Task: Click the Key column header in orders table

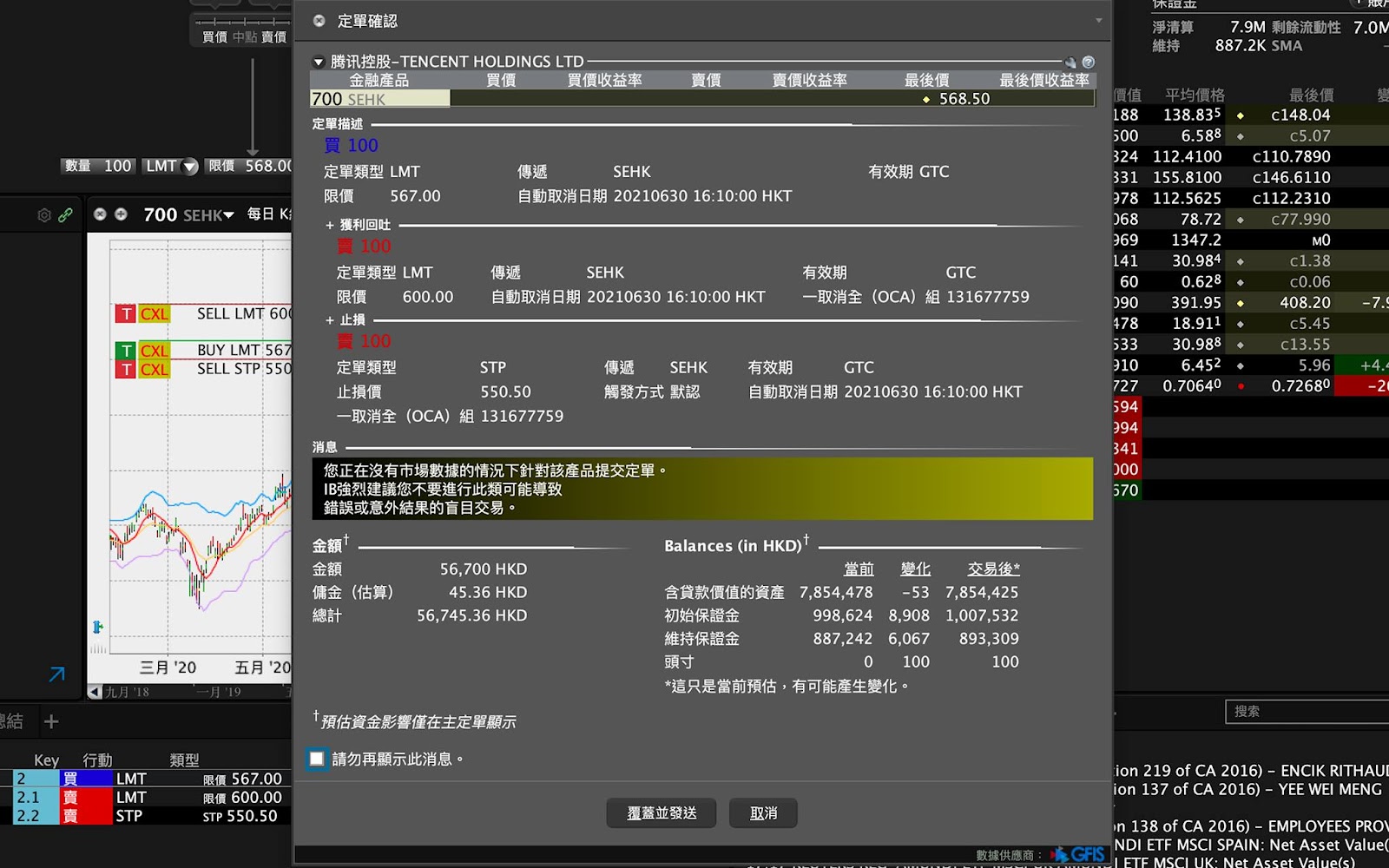Action: coord(47,760)
